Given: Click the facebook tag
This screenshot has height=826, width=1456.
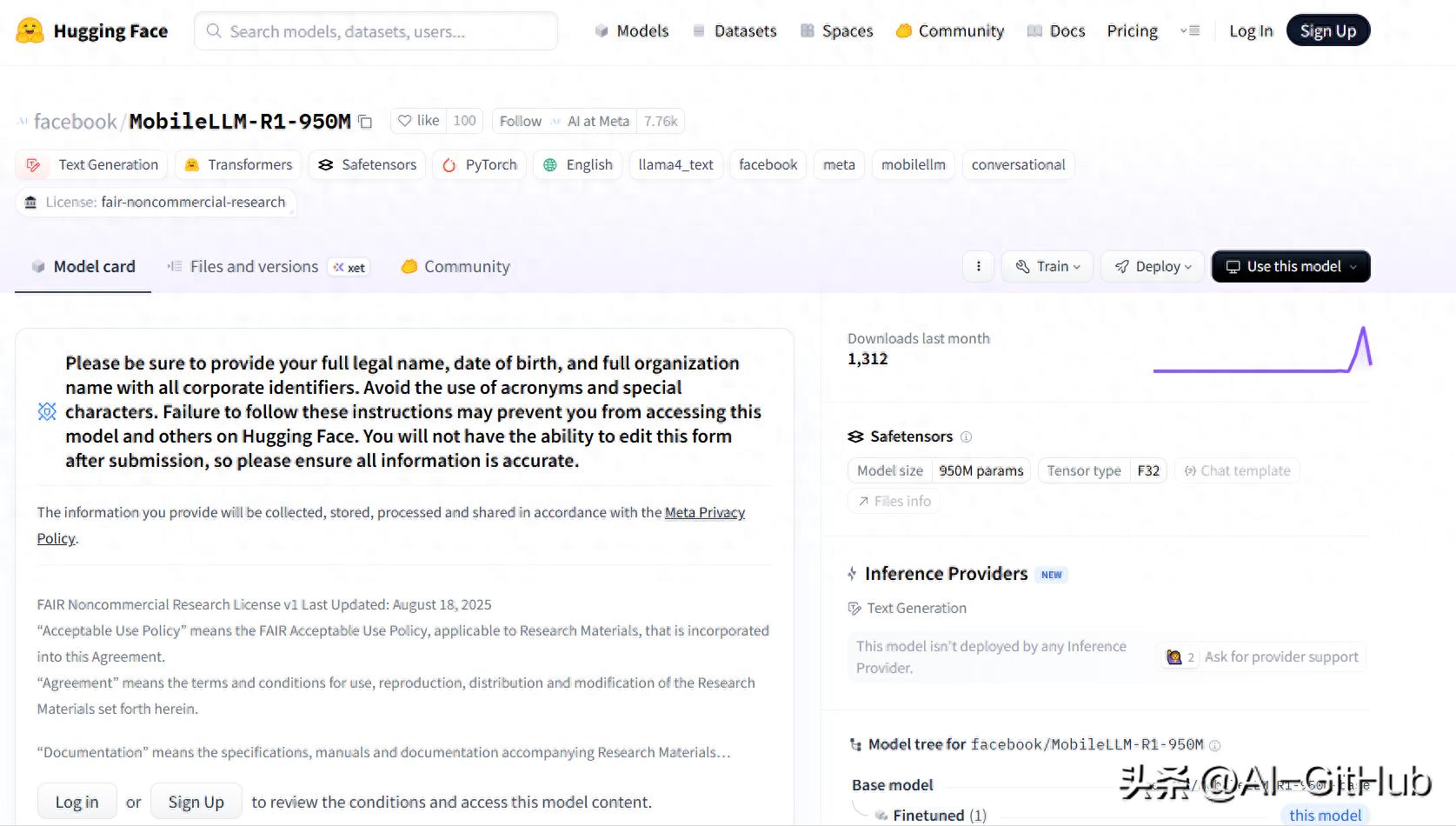Looking at the screenshot, I should [x=768, y=164].
